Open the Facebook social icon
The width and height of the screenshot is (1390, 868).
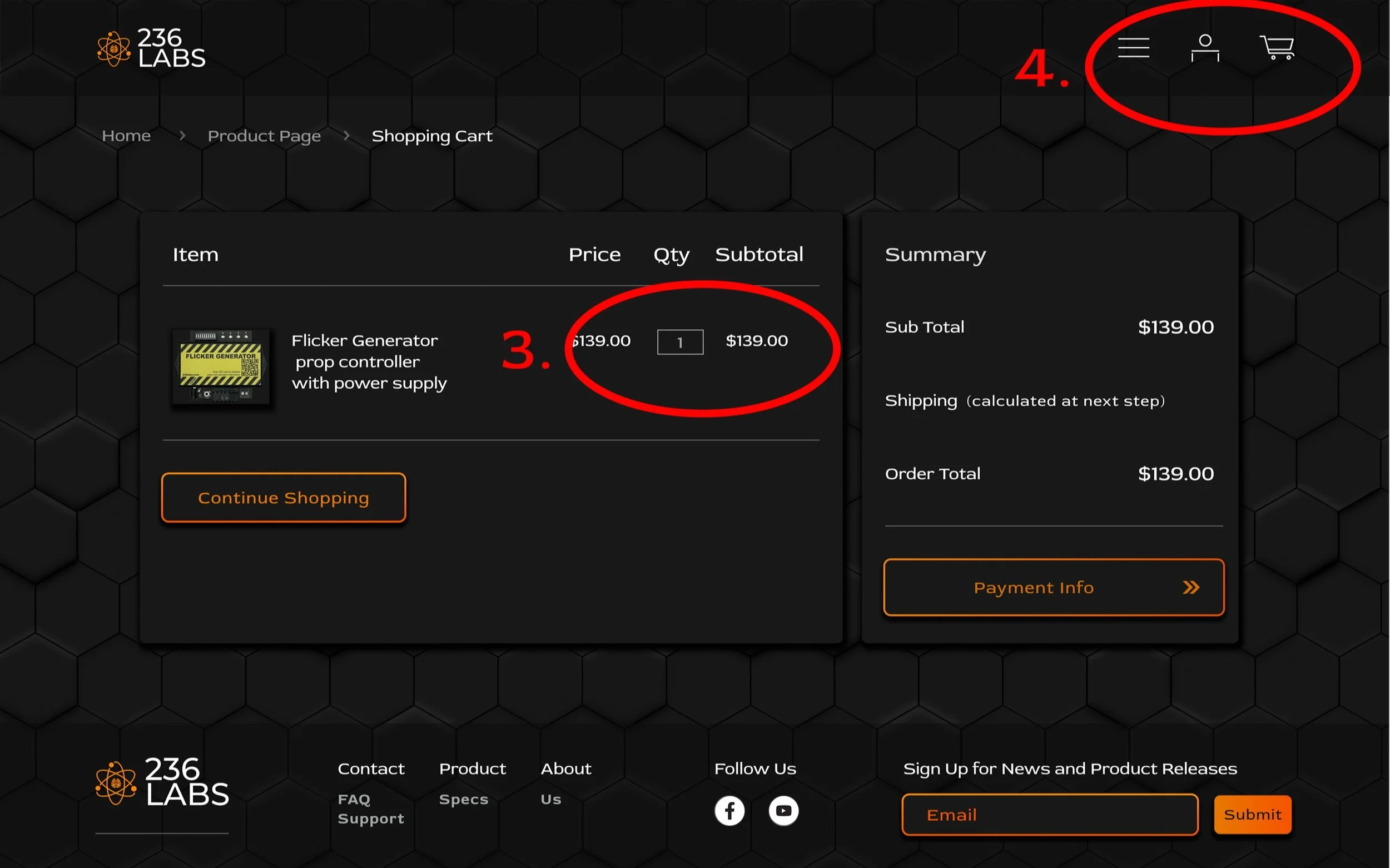tap(729, 811)
